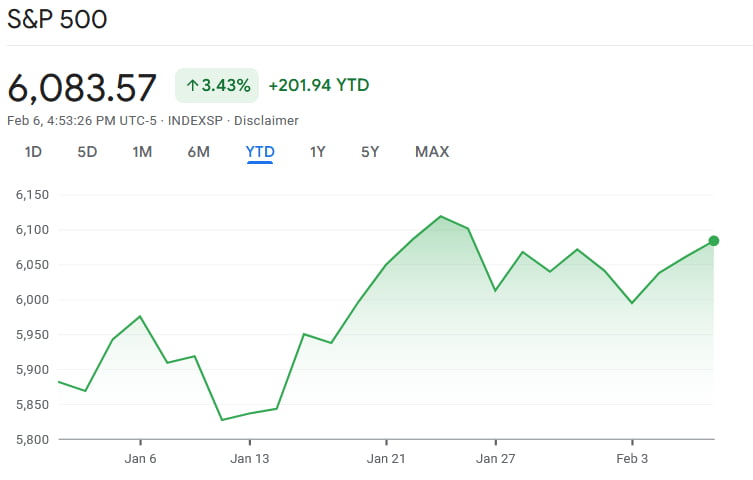Click the 5,800 y-axis label
The image size is (753, 480).
(32, 440)
